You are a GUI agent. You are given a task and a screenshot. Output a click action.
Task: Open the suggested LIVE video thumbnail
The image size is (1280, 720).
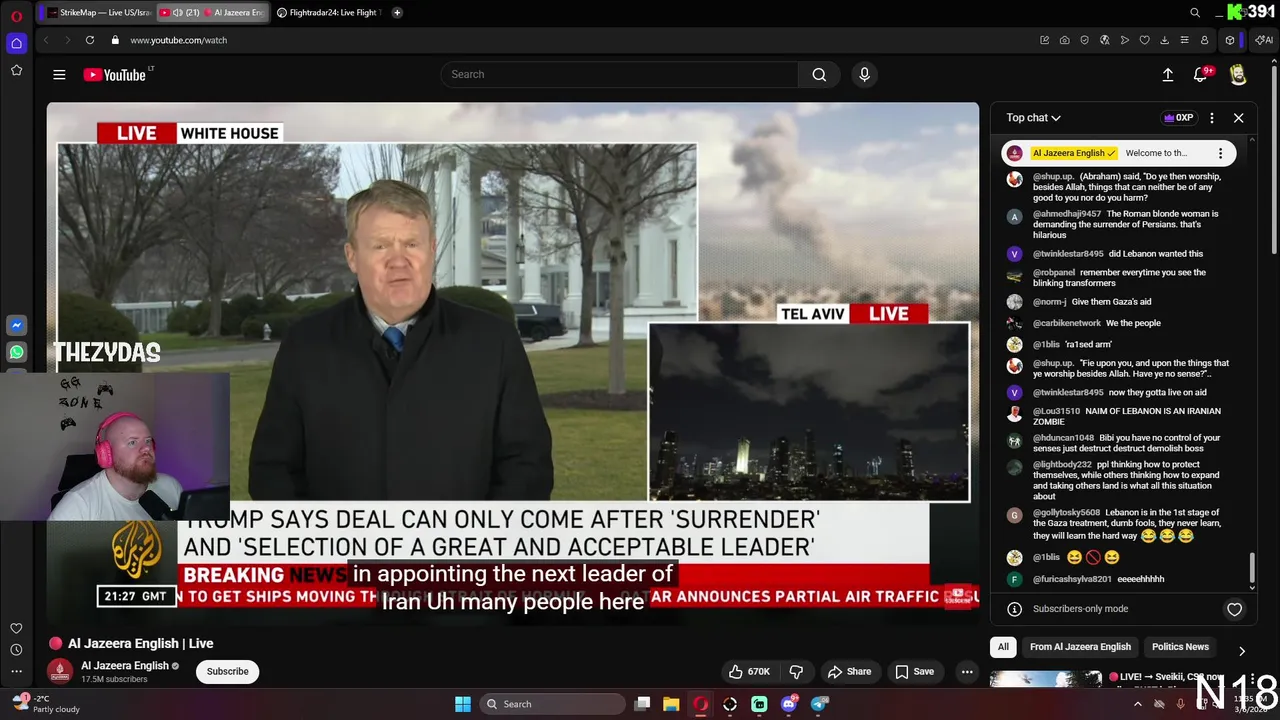pos(1045,679)
